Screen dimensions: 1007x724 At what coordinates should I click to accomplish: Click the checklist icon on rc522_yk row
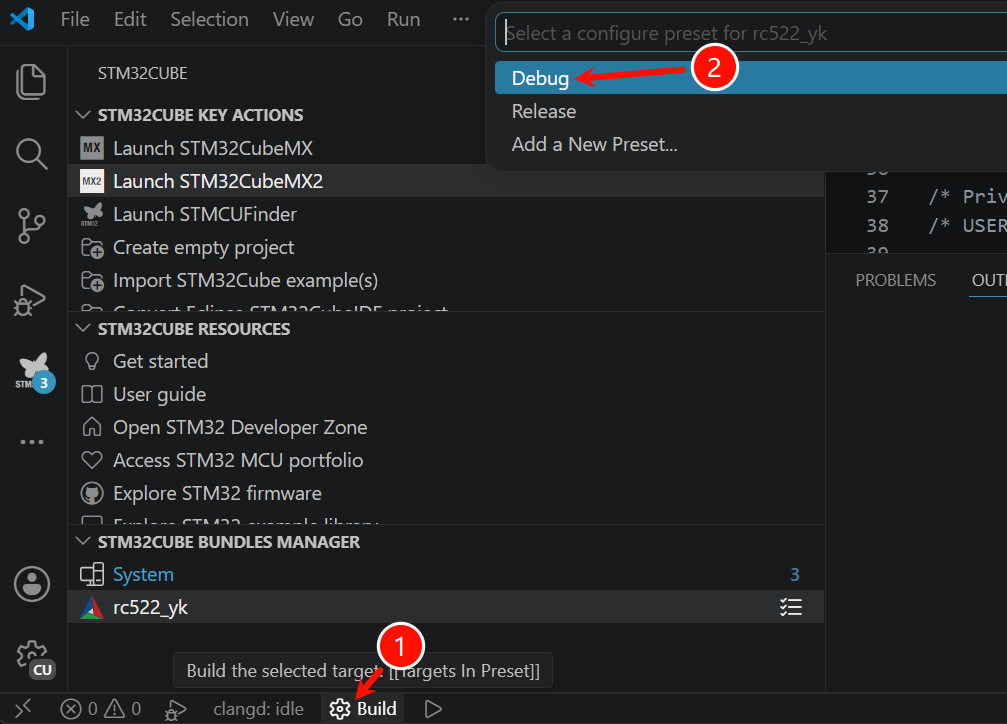tap(791, 607)
